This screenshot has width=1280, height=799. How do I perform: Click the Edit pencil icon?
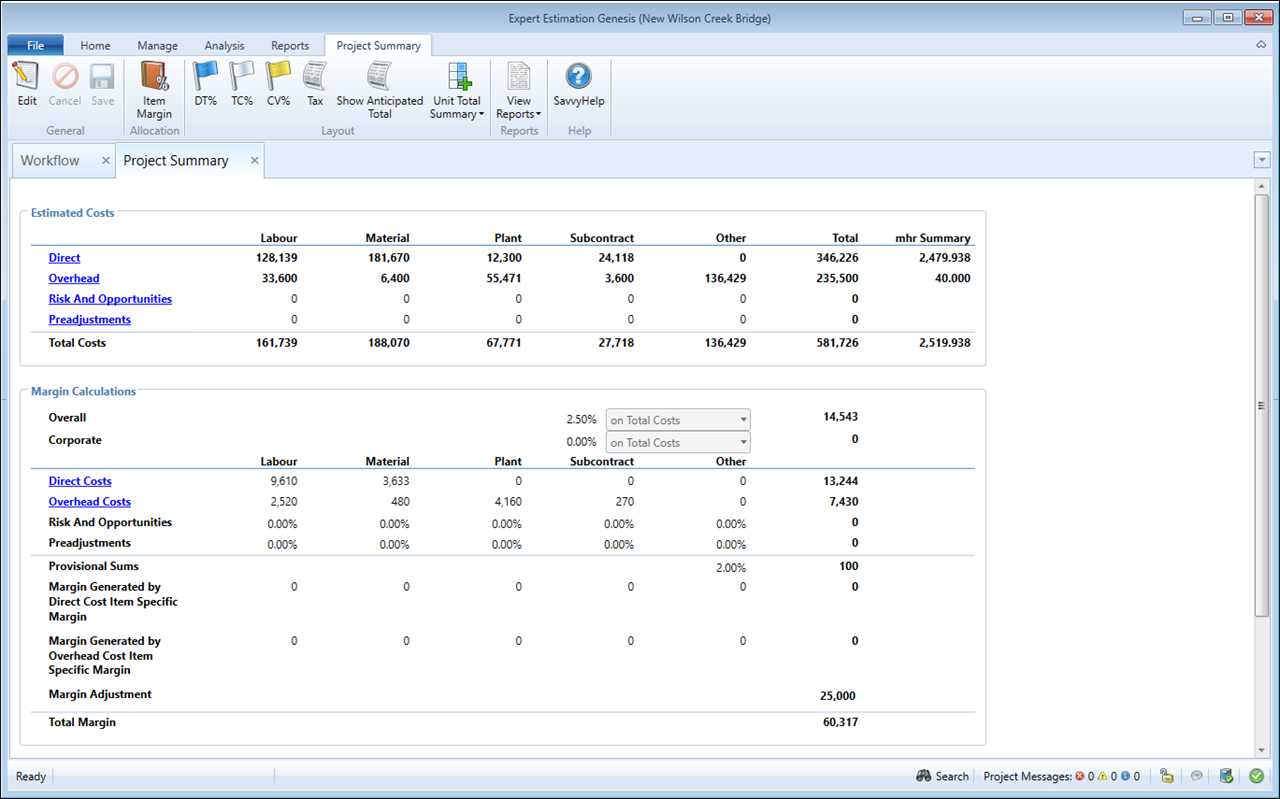click(27, 77)
